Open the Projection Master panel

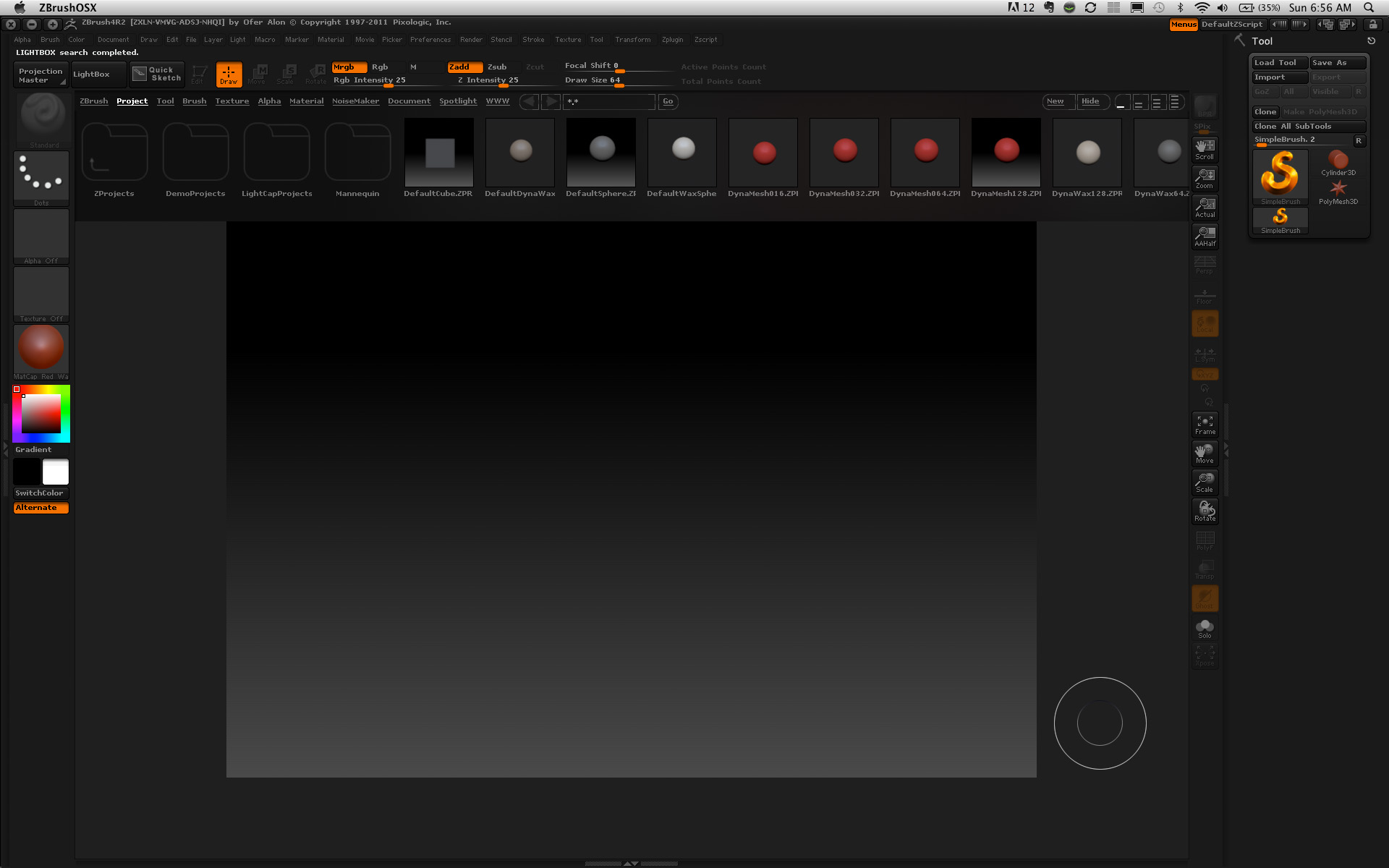(x=41, y=75)
